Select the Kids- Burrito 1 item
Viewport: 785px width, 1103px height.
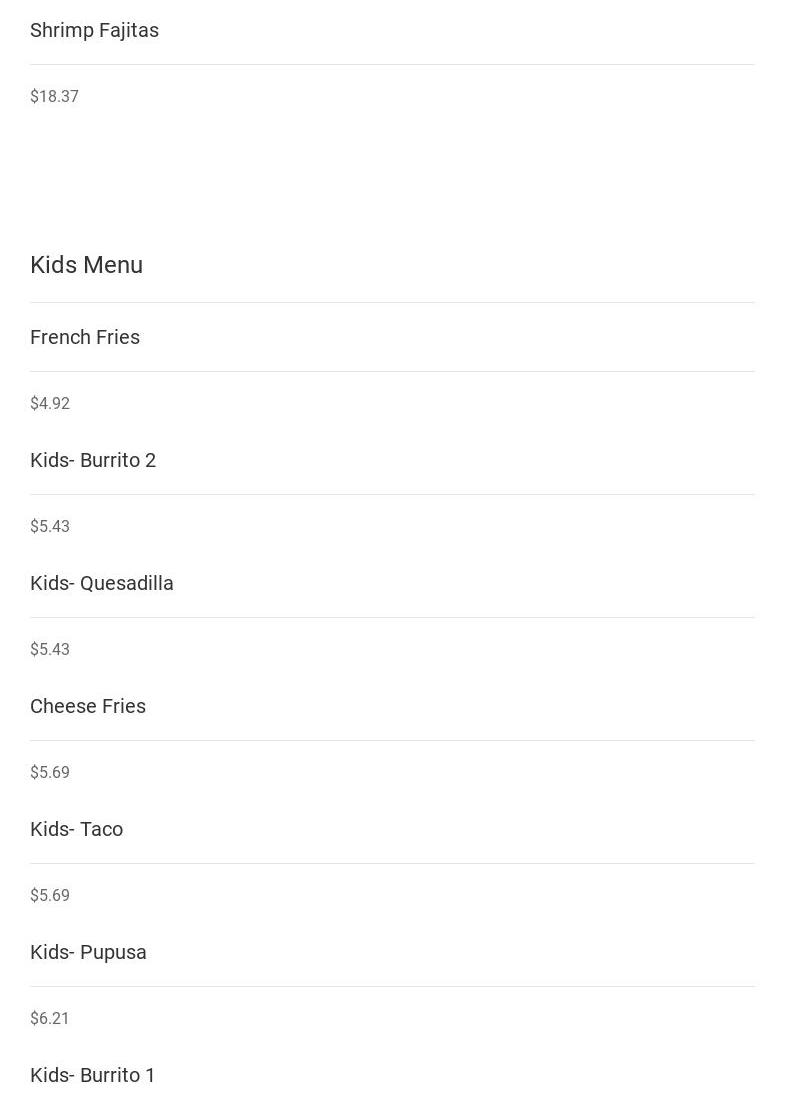pyautogui.click(x=93, y=1075)
